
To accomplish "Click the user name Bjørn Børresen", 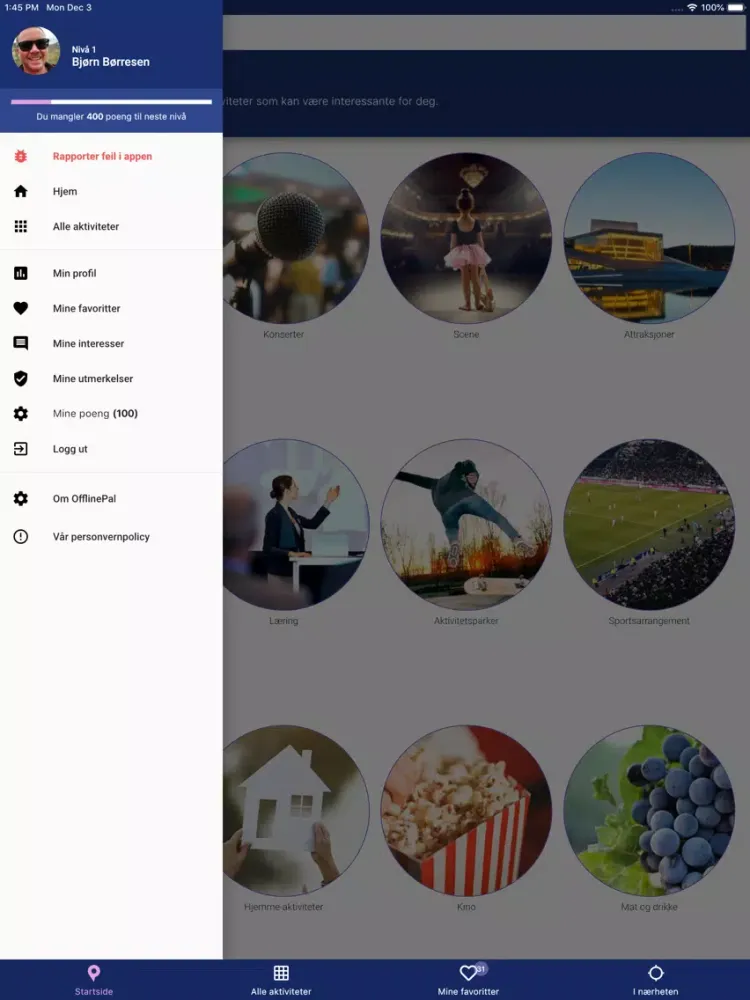I will pos(110,62).
